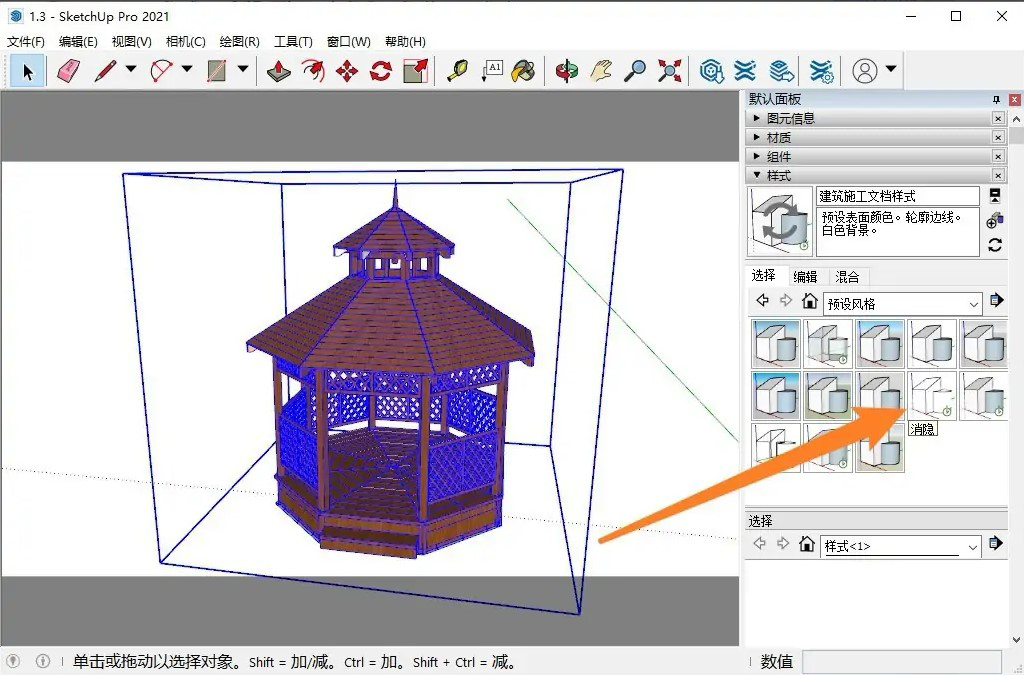The image size is (1024, 675).
Task: Switch to the 混合 styles tab
Action: (x=847, y=277)
